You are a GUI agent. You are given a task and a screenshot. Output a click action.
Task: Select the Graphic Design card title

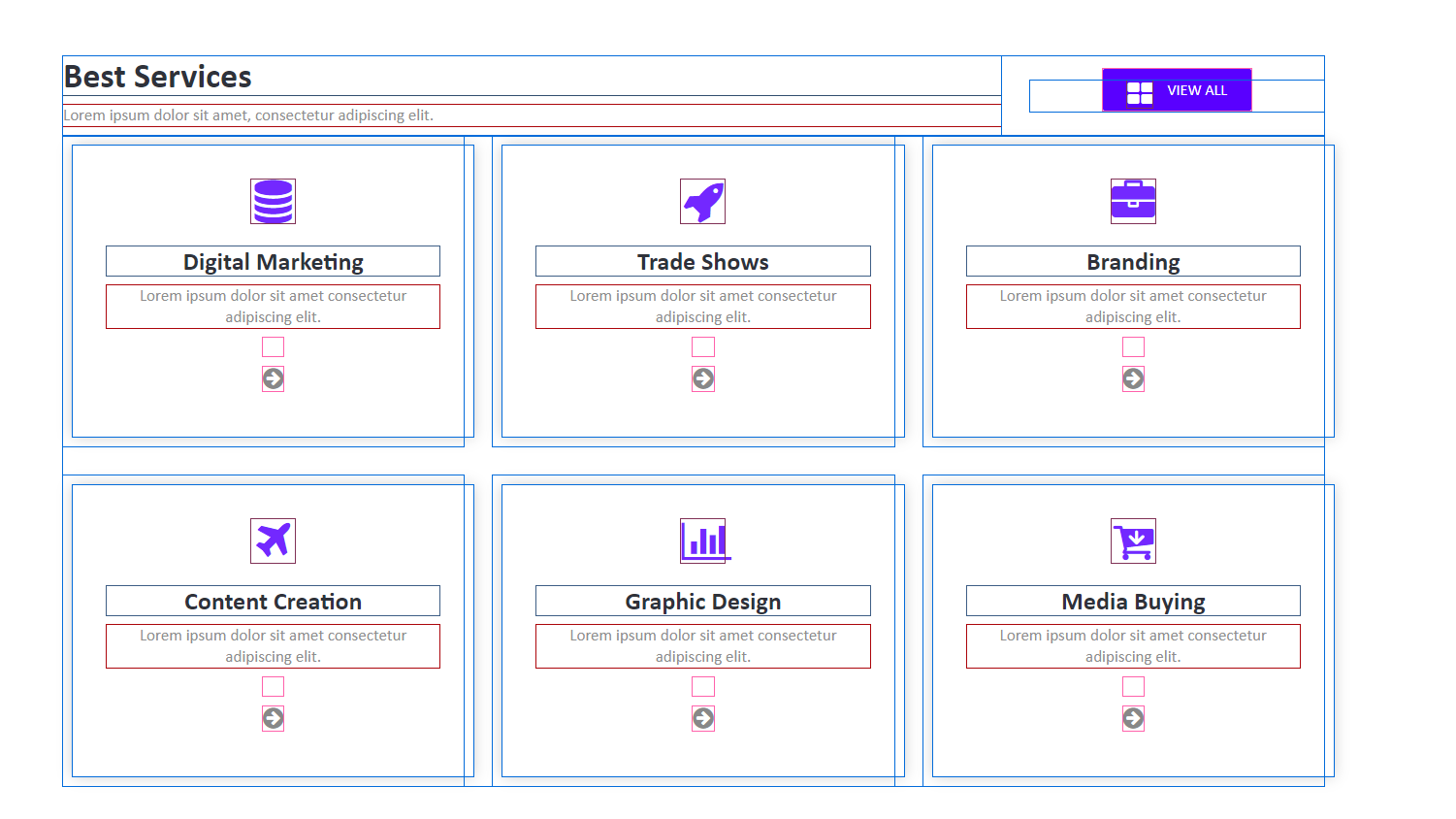pyautogui.click(x=703, y=601)
